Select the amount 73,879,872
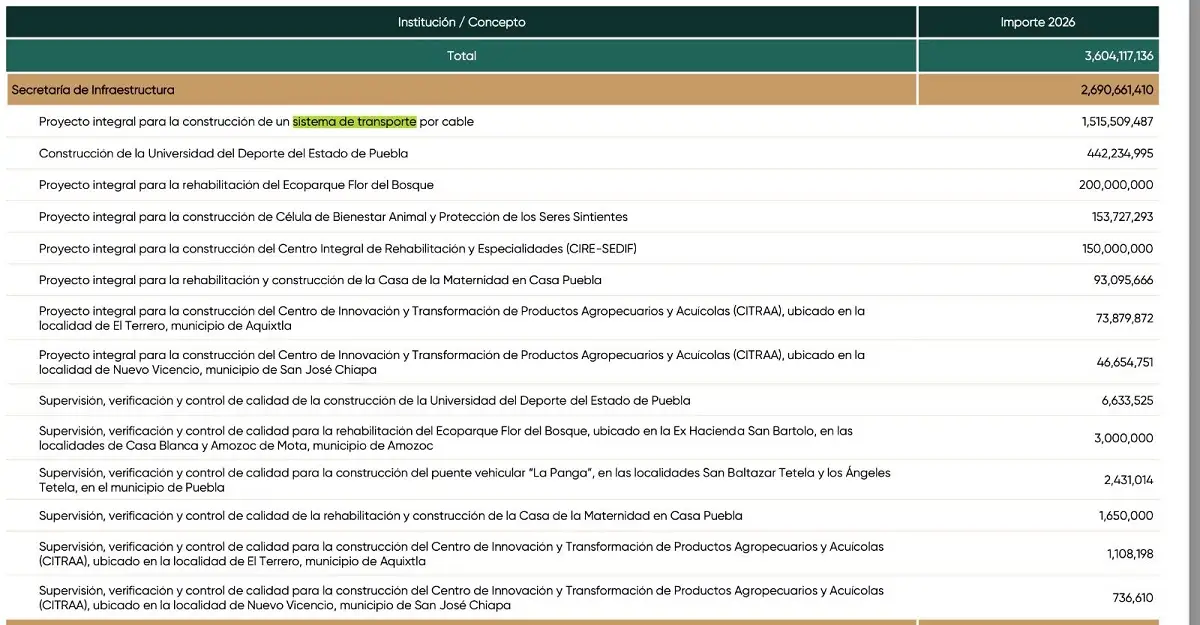1200x625 pixels. click(1125, 319)
